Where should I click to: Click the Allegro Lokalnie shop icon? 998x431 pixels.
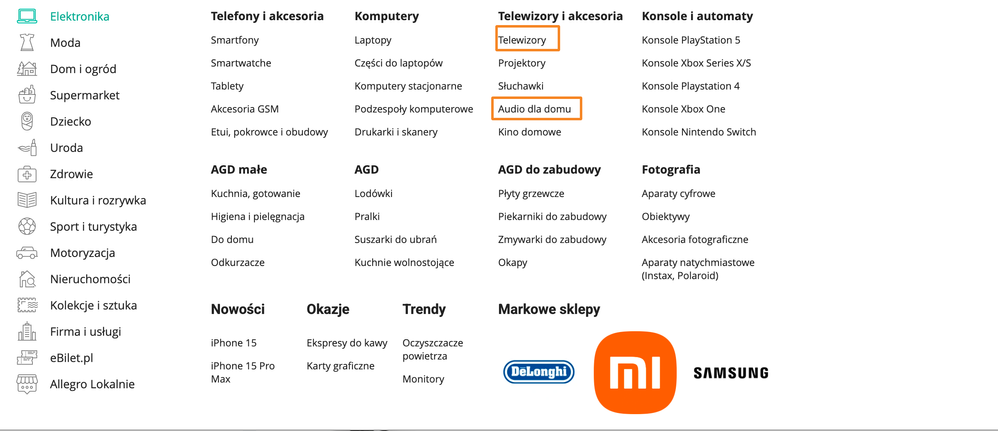click(27, 384)
